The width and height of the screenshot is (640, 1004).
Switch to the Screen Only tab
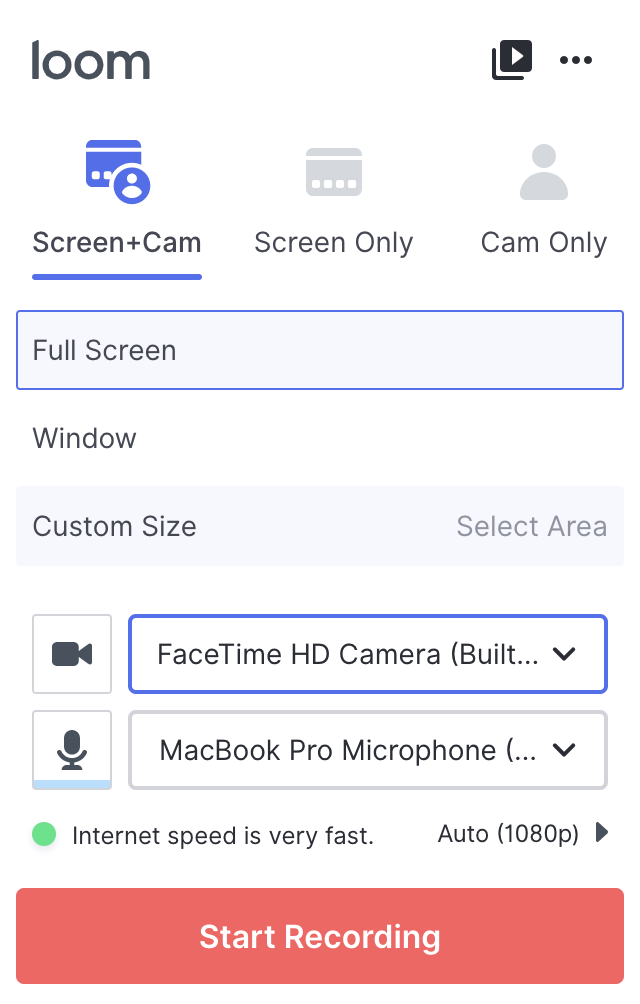(333, 243)
